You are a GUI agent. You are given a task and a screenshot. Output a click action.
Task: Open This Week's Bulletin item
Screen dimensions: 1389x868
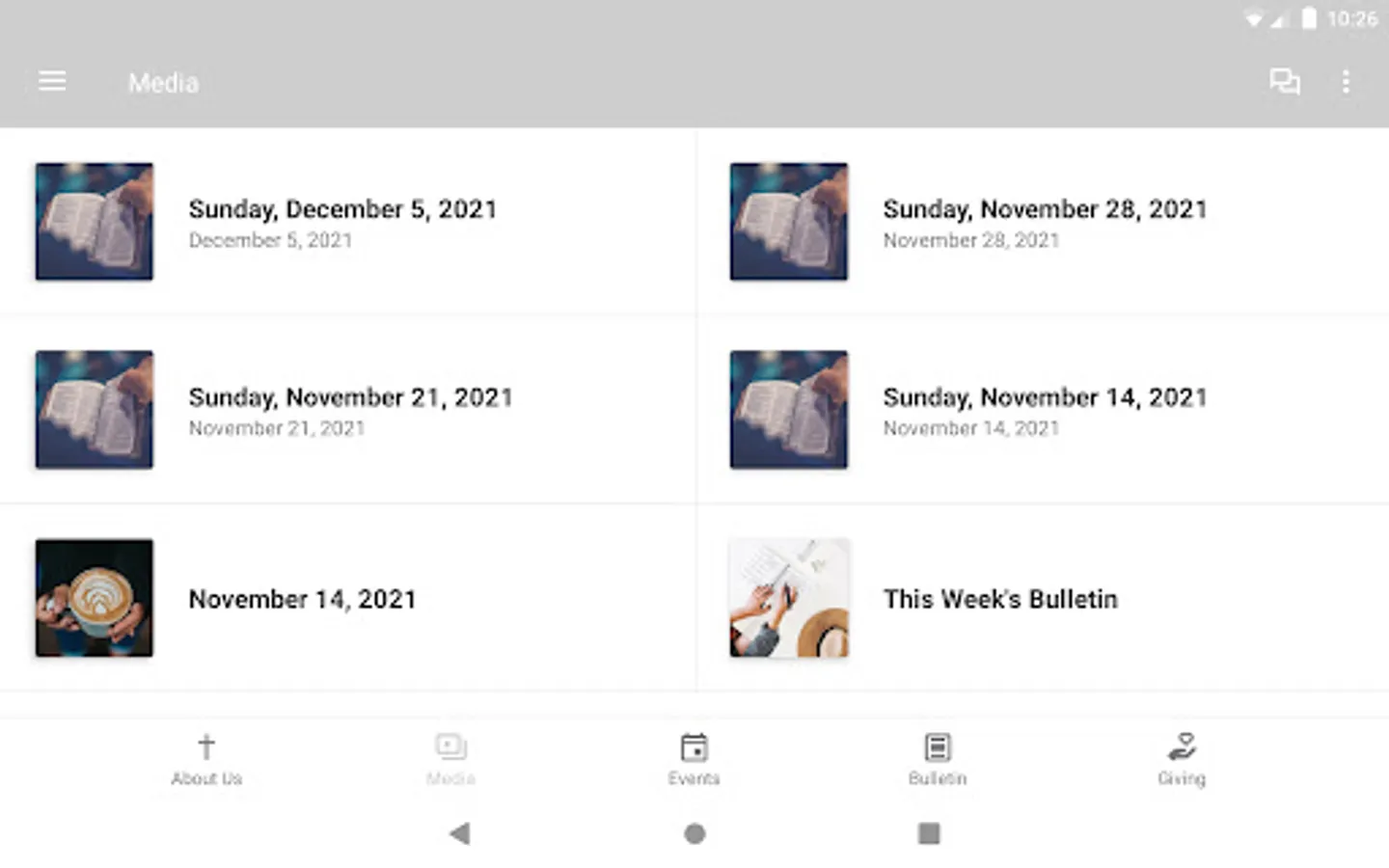(x=1000, y=599)
